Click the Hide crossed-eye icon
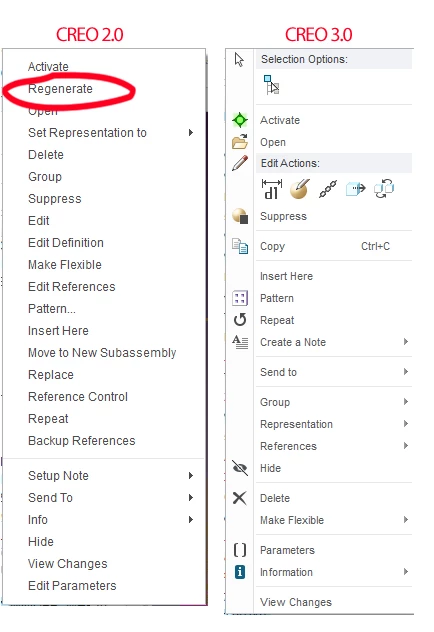The height and width of the screenshot is (632, 434). click(x=240, y=468)
